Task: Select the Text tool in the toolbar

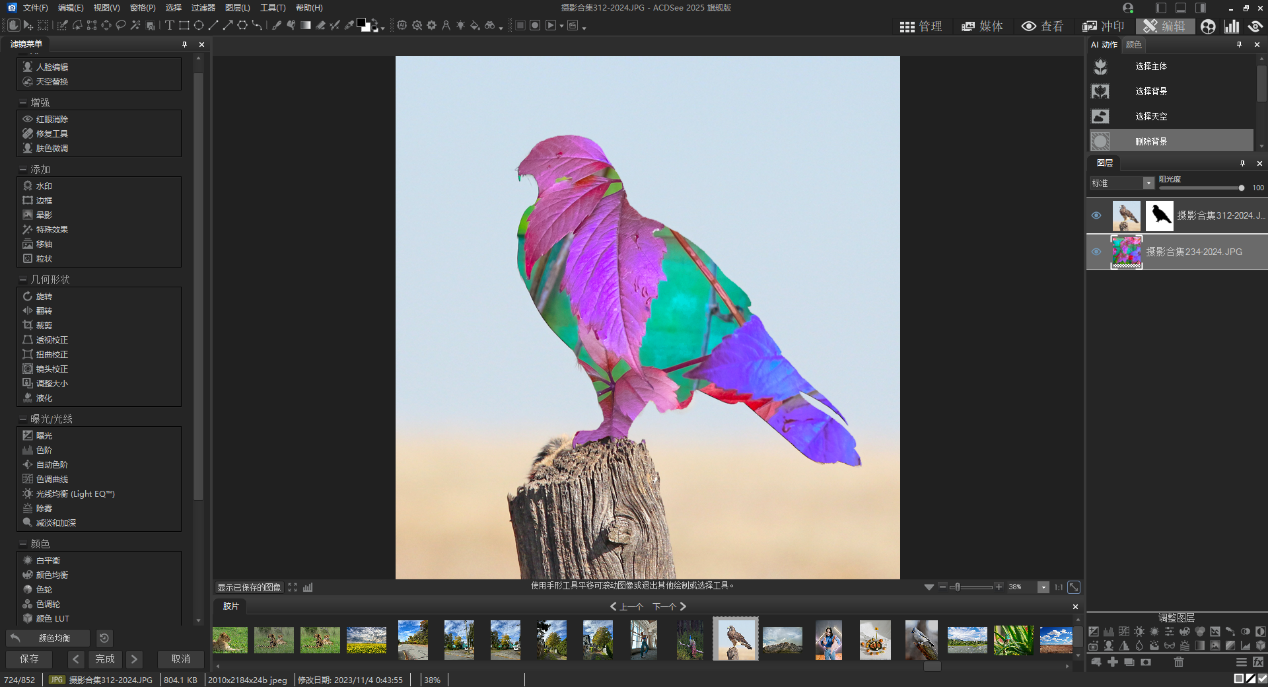Action: 169,25
